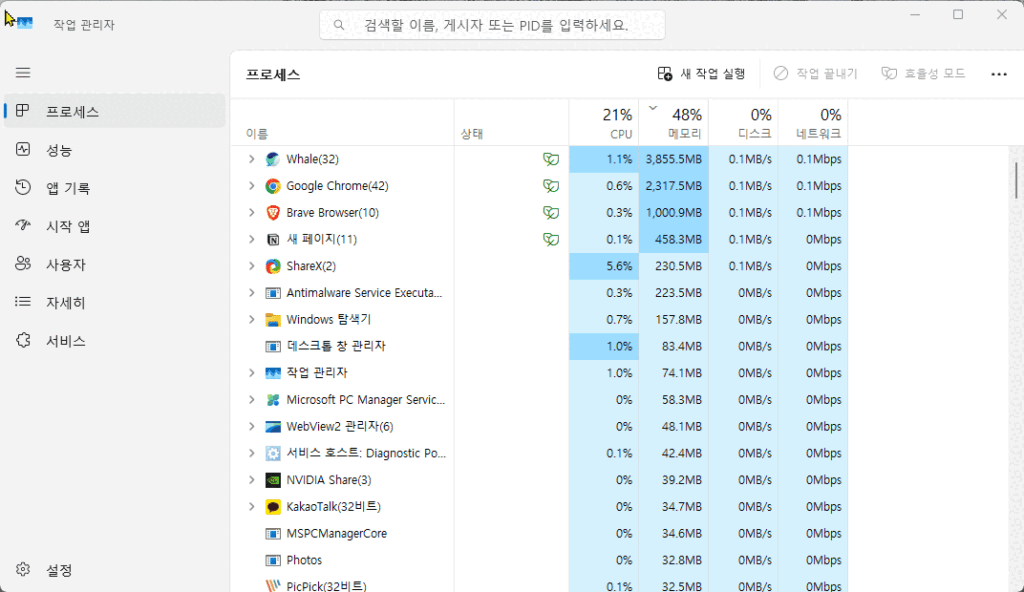
Task: Click the Photos process icon
Action: pos(273,561)
